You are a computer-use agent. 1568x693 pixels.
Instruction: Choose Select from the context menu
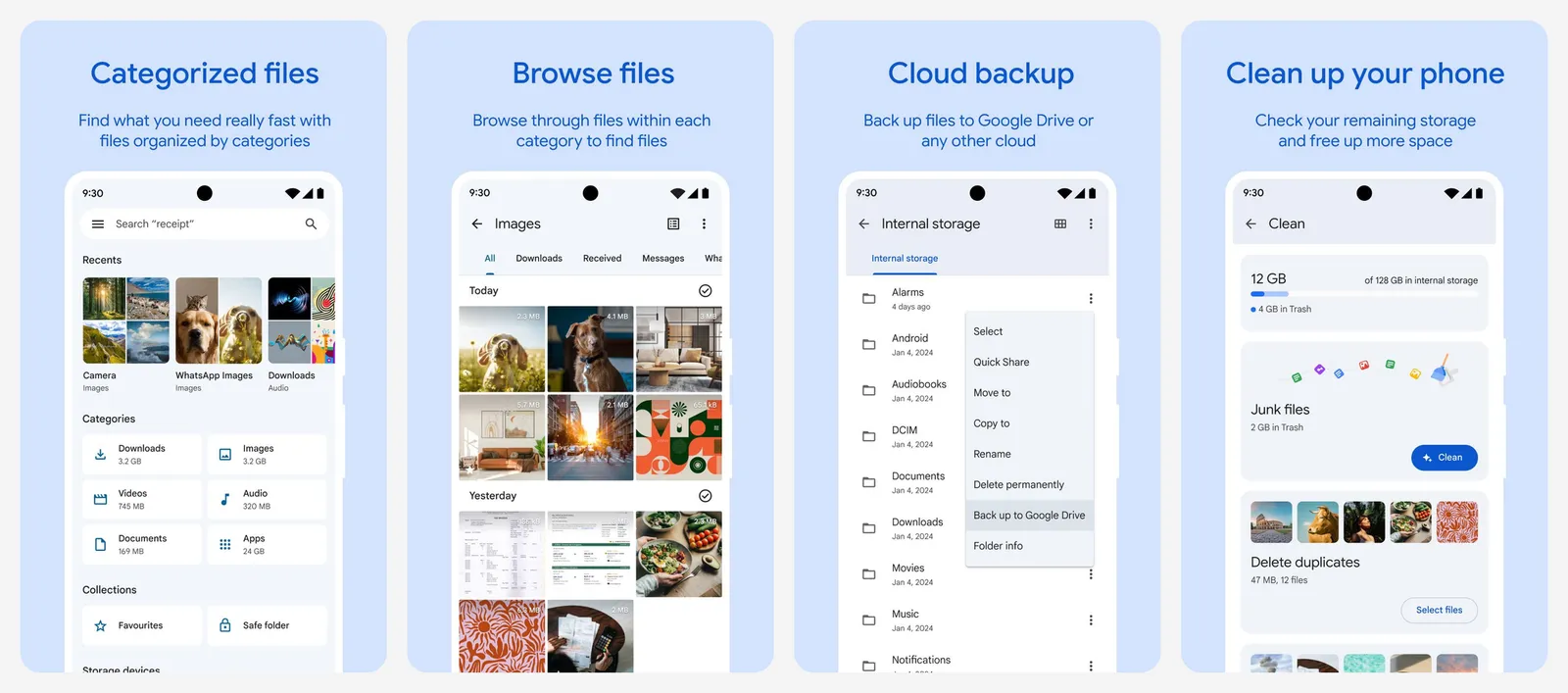pyautogui.click(x=1029, y=331)
